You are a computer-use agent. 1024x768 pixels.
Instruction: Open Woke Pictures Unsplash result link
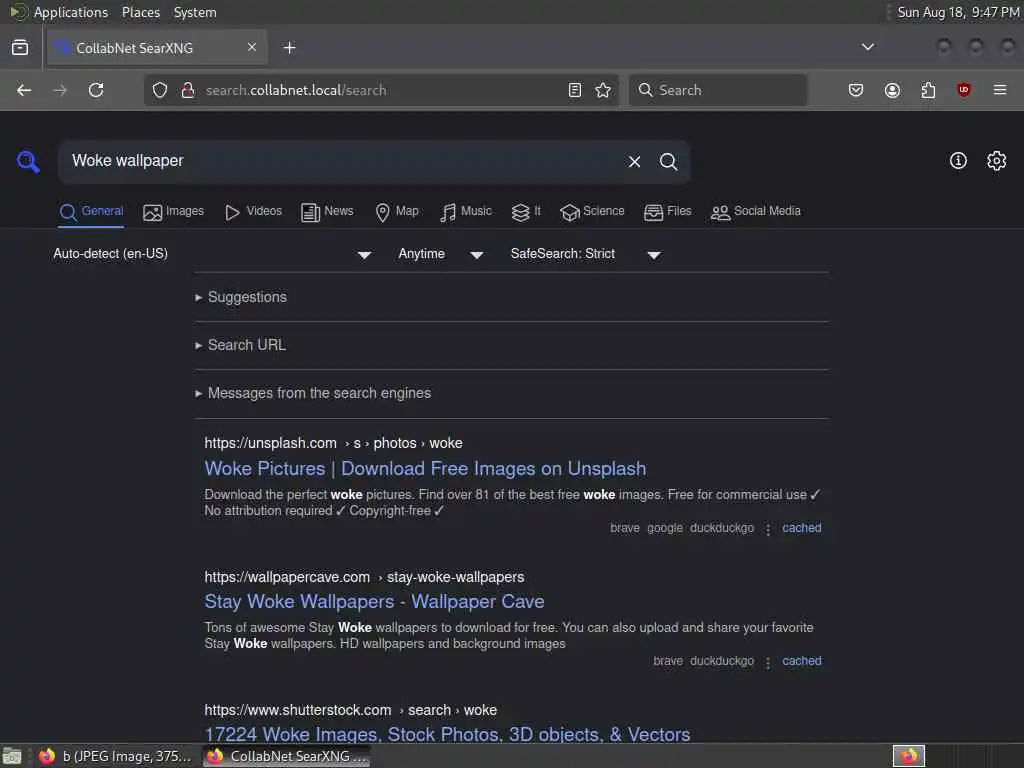coord(425,469)
